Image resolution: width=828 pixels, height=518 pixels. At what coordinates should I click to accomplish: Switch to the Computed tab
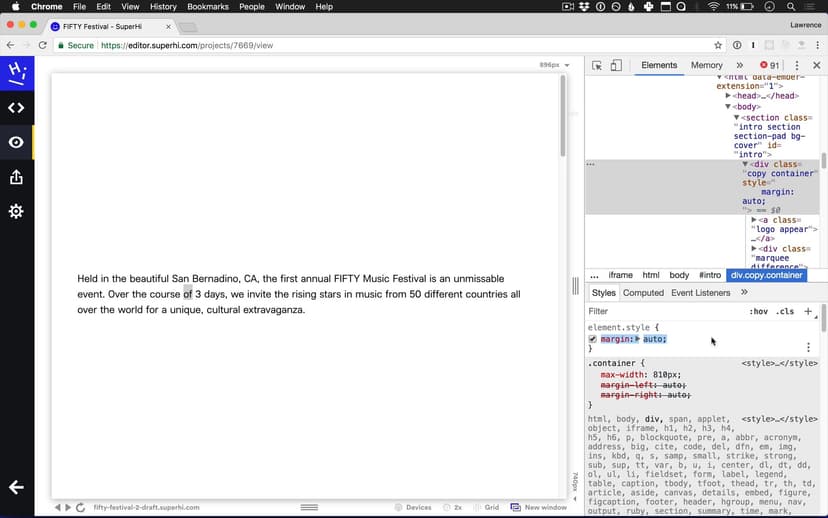coord(643,293)
